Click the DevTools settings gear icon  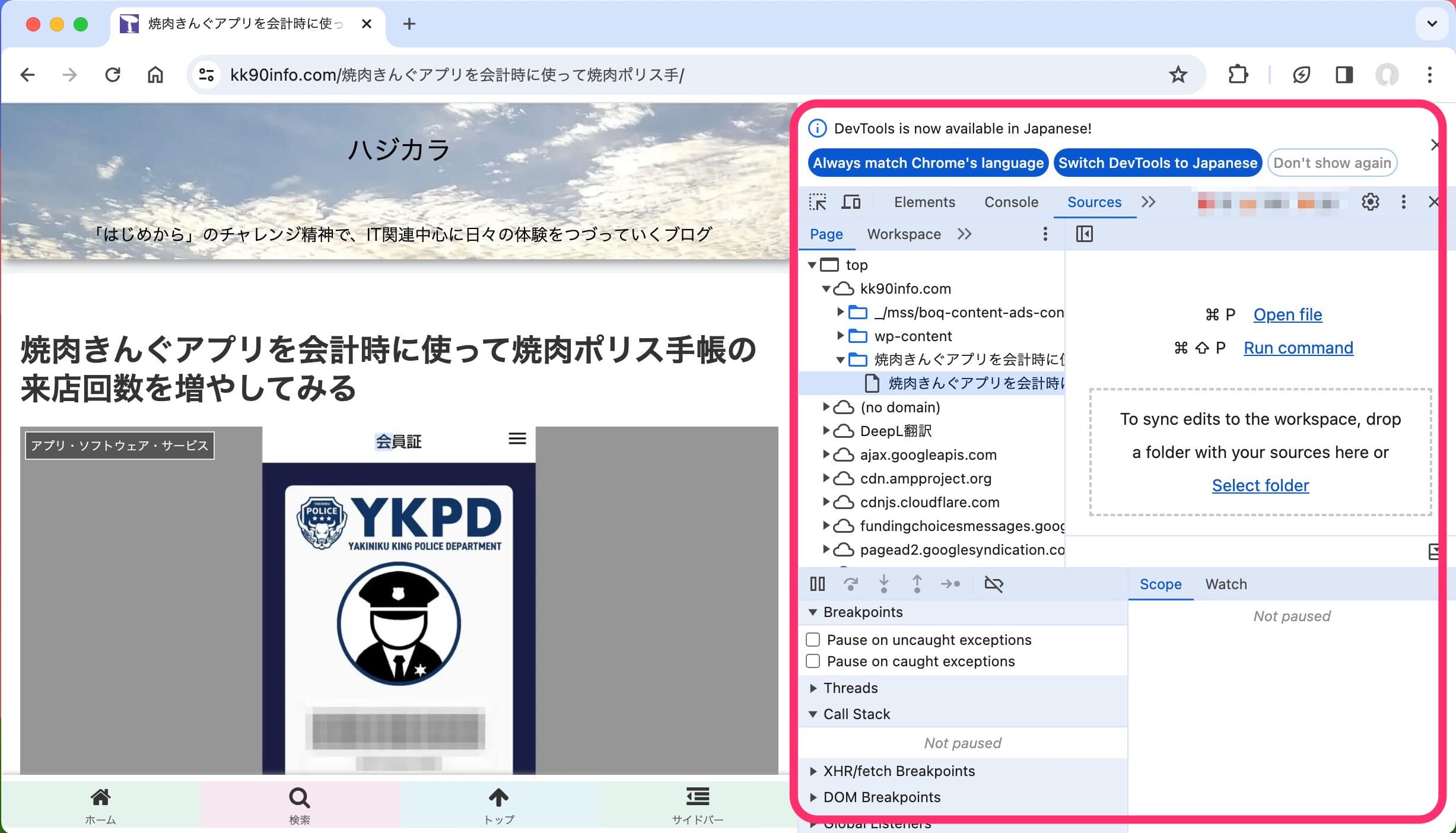point(1371,202)
